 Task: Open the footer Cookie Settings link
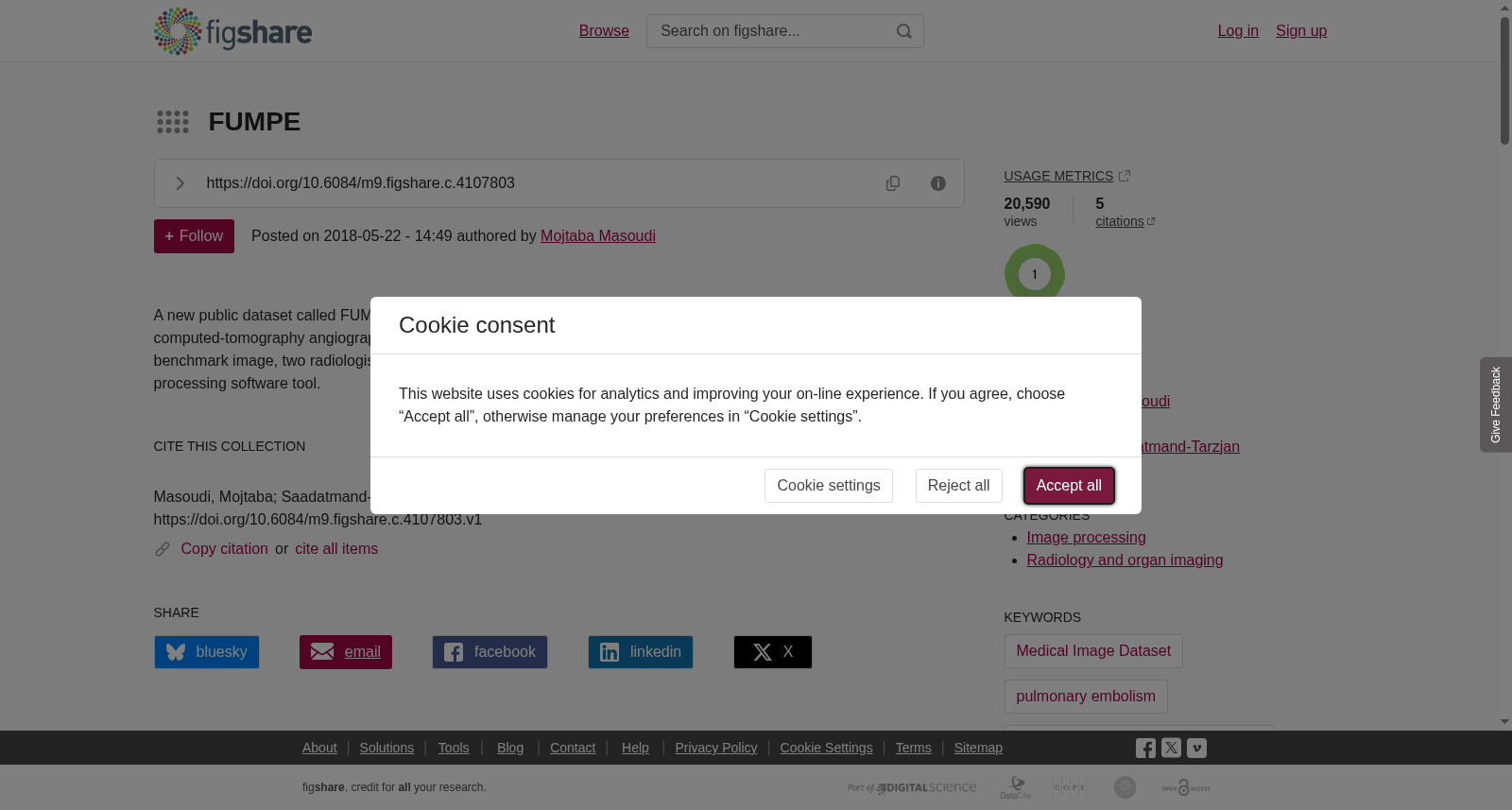click(x=826, y=748)
